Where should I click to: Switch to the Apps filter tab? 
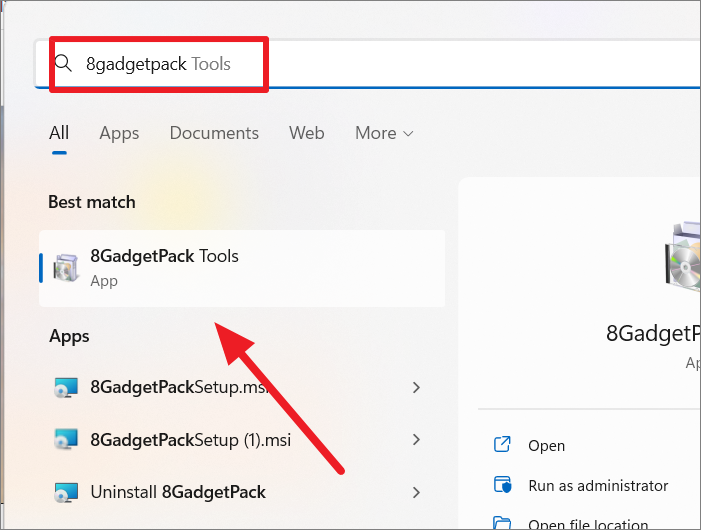tap(119, 133)
